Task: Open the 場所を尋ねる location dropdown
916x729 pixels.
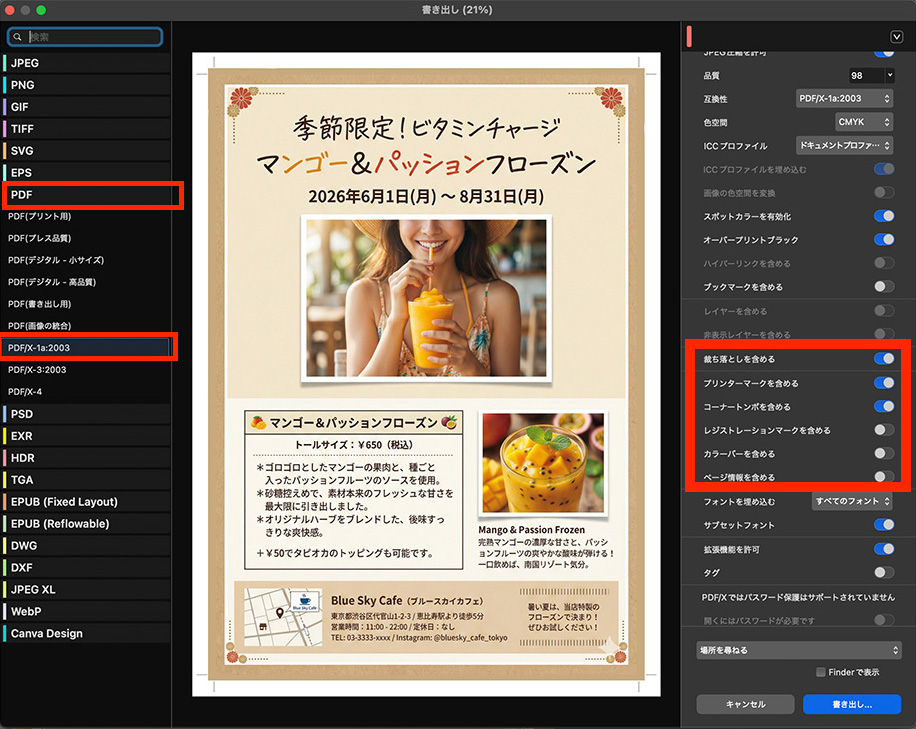Action: [798, 650]
